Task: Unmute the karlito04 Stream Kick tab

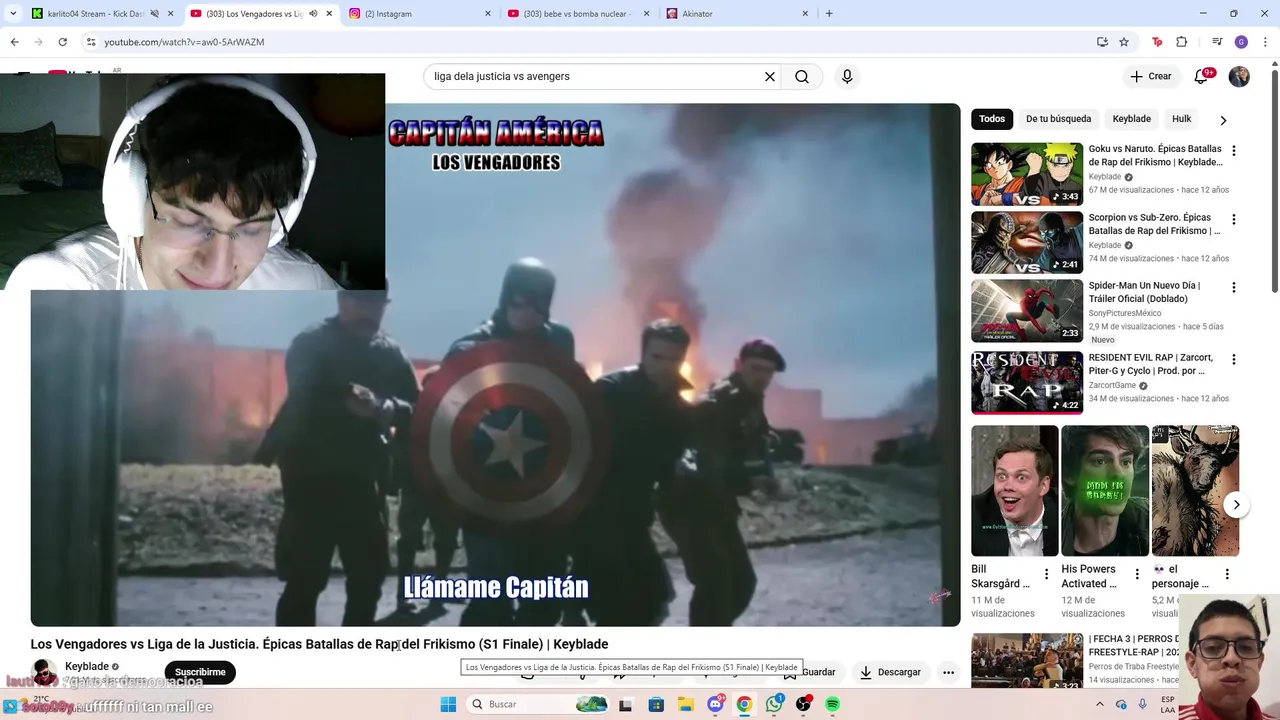Action: click(154, 14)
